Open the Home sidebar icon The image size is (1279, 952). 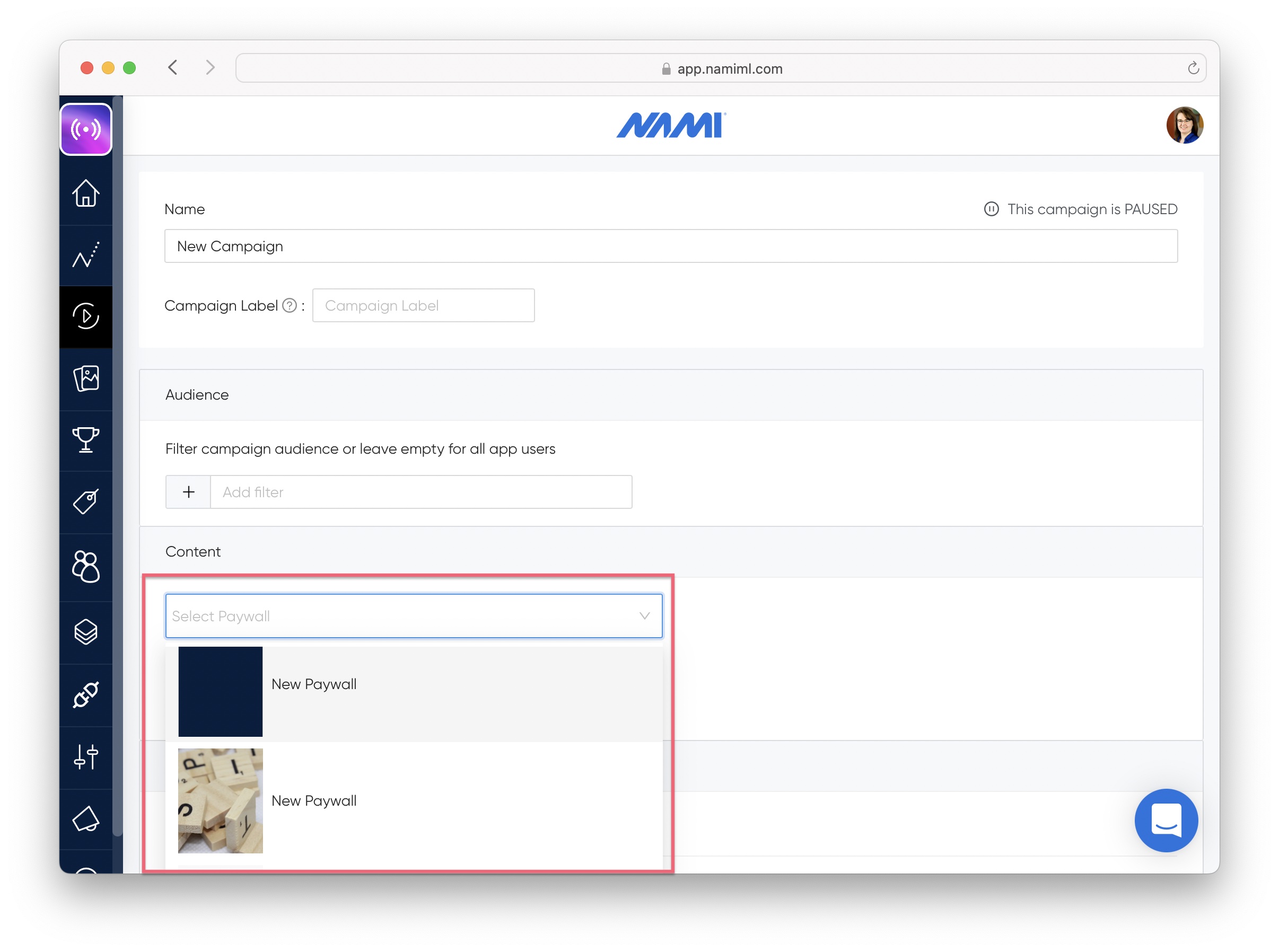point(86,193)
